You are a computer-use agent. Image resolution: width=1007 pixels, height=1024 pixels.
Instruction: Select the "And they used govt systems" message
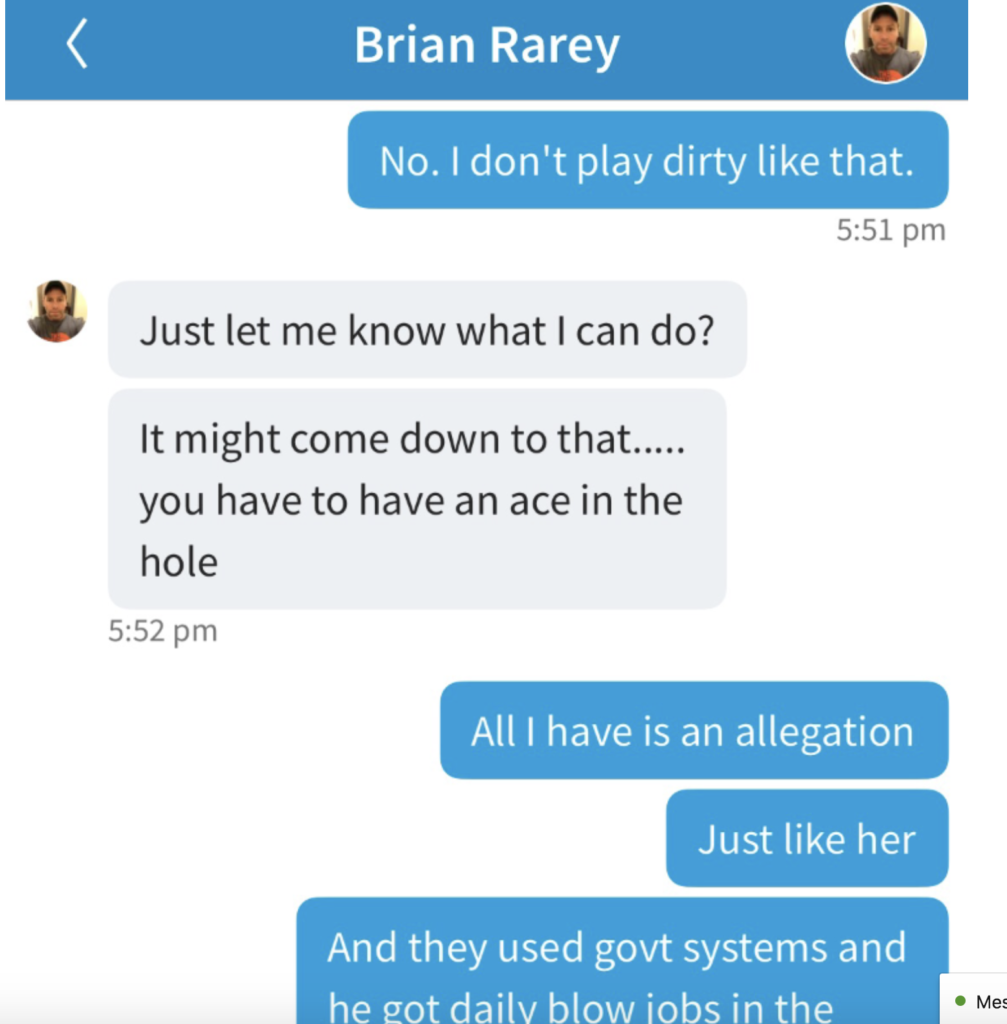coord(622,961)
